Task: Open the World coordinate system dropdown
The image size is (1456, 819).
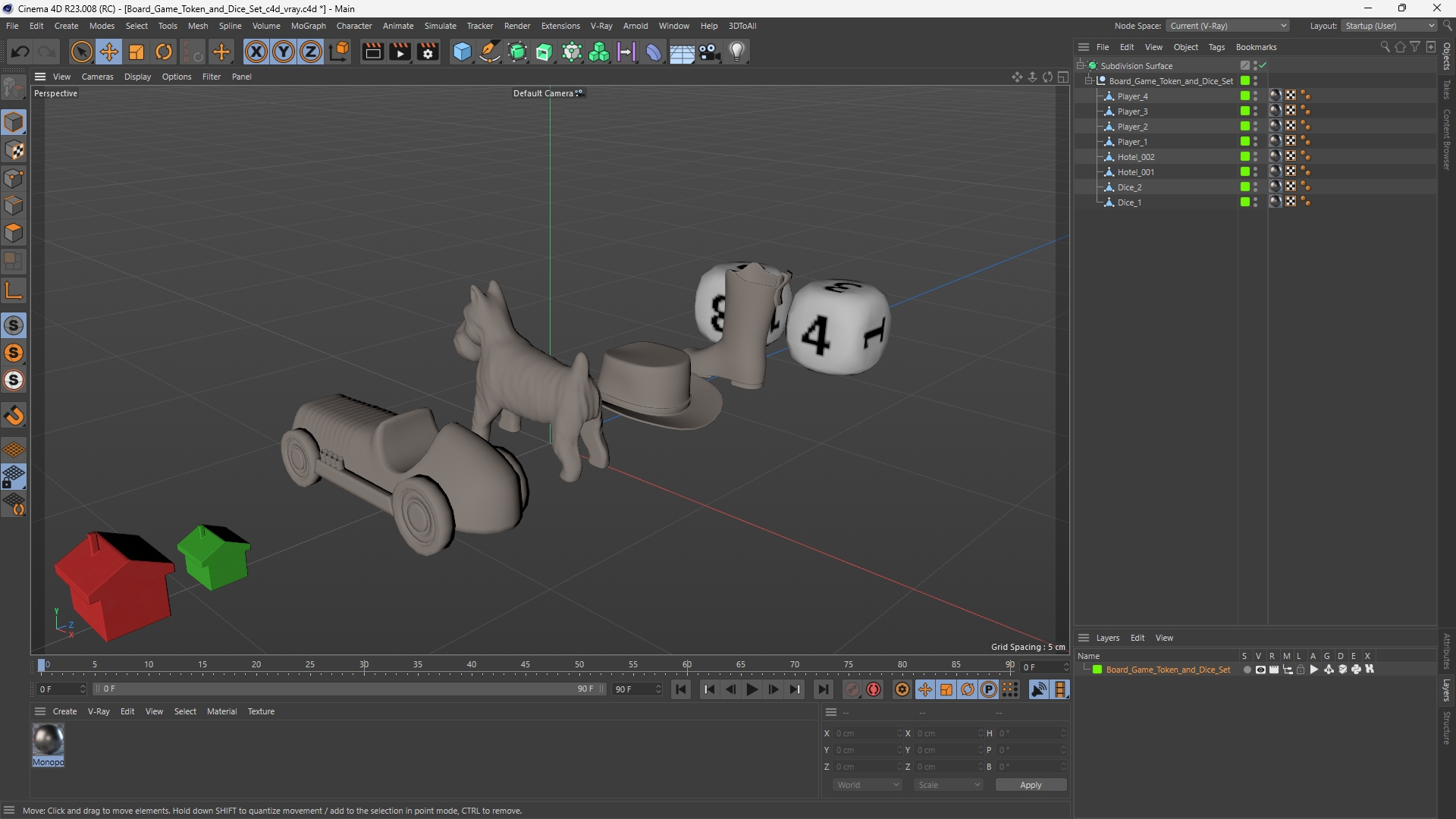Action: click(868, 785)
